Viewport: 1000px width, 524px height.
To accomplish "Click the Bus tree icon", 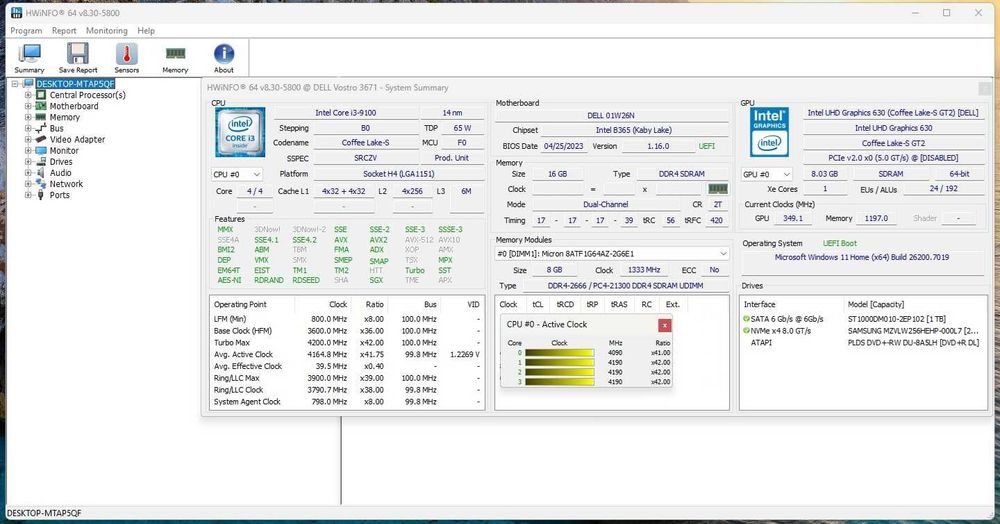I will [x=41, y=128].
